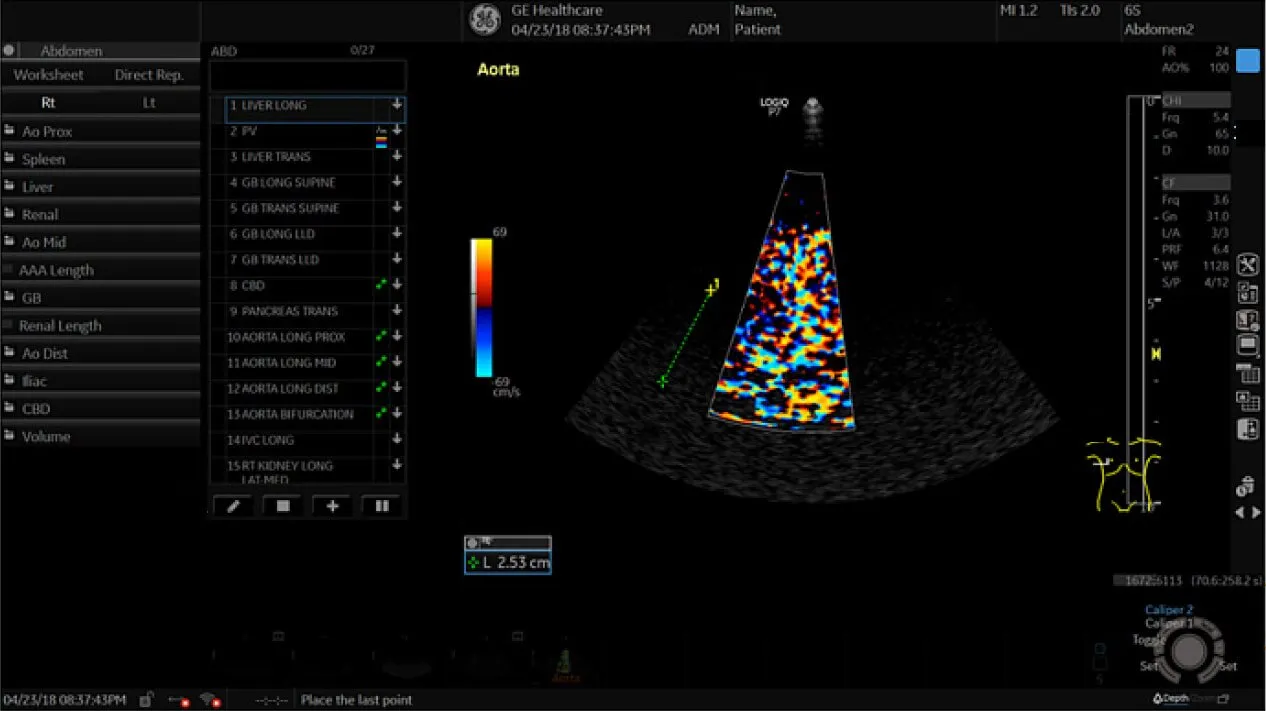1266x711 pixels.
Task: Select the Lt side toggle
Action: (149, 102)
